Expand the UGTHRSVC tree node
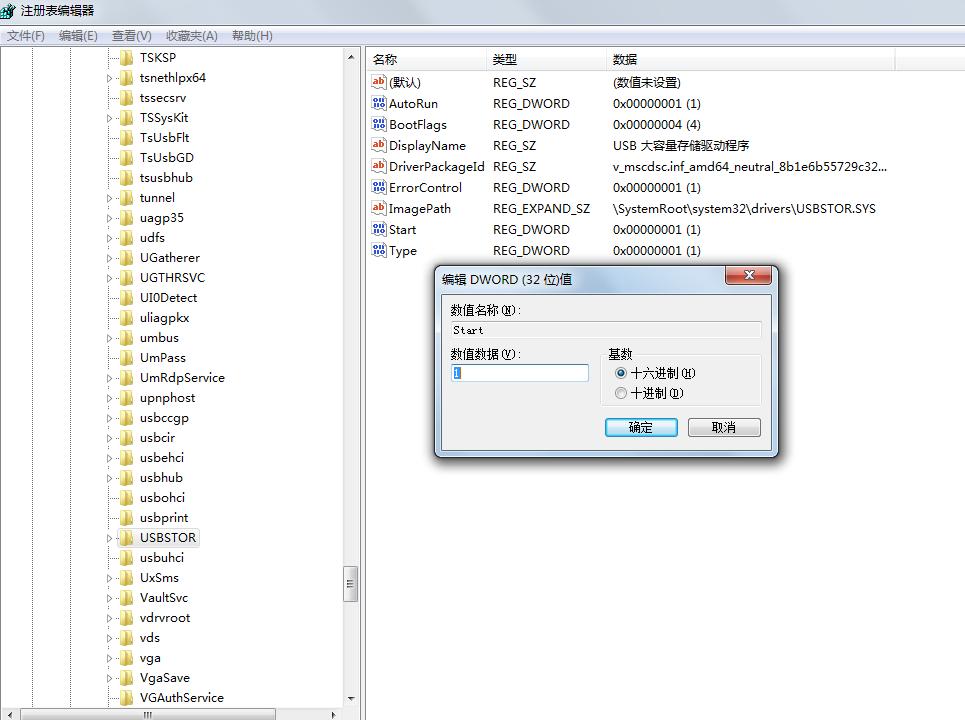The image size is (965, 720). click(110, 278)
